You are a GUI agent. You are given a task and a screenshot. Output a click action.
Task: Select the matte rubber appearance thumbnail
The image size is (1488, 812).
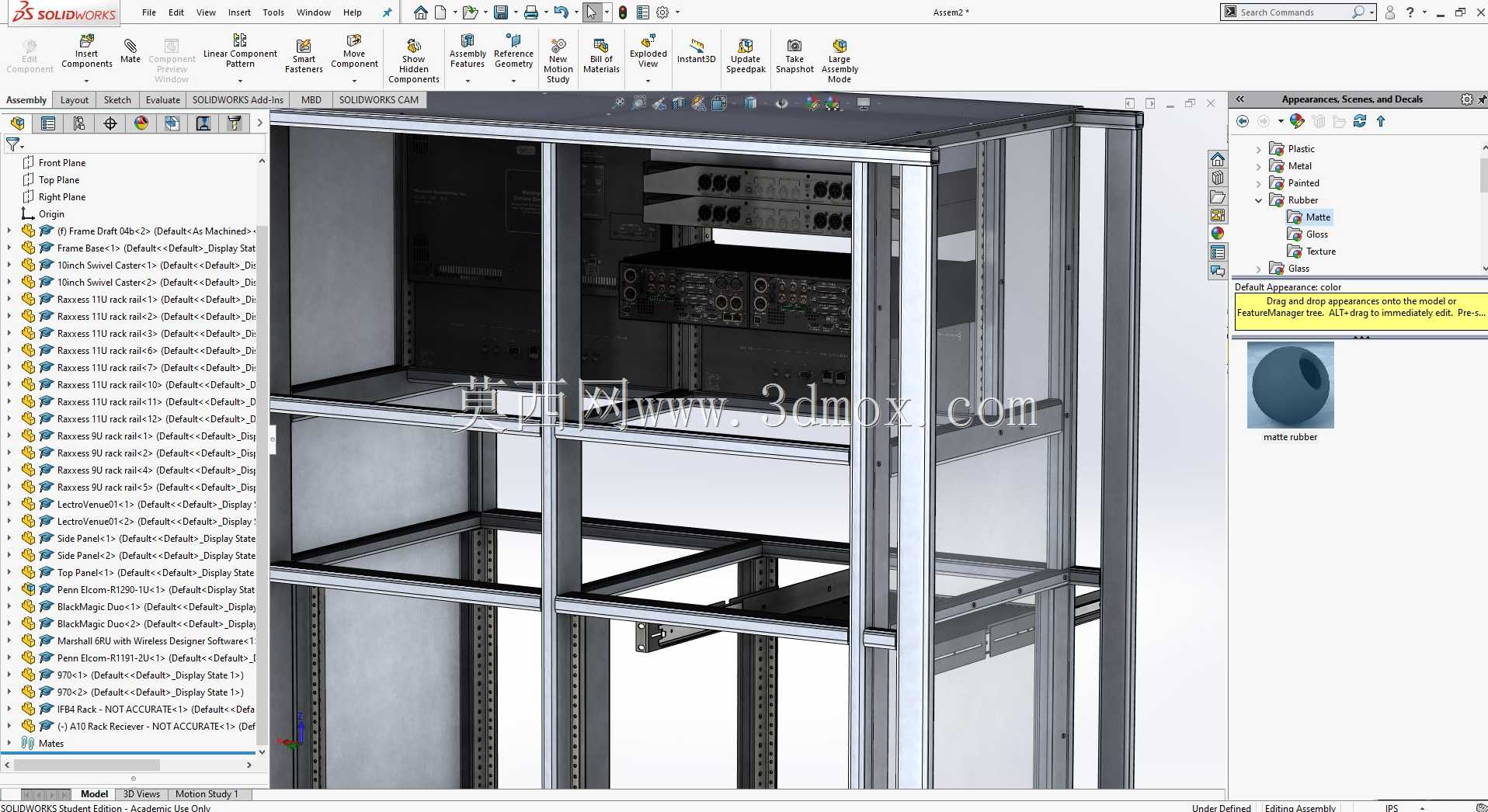1290,385
